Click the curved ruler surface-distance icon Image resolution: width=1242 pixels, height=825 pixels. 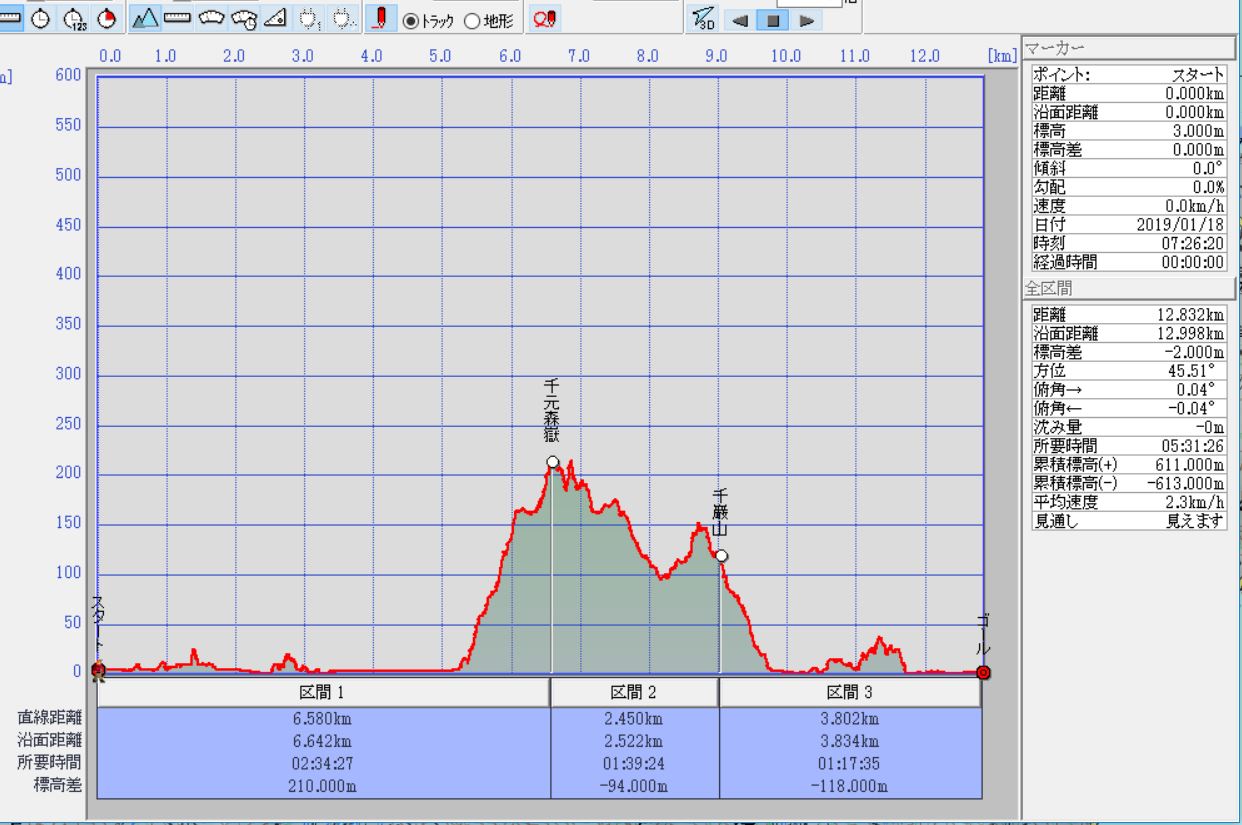211,18
